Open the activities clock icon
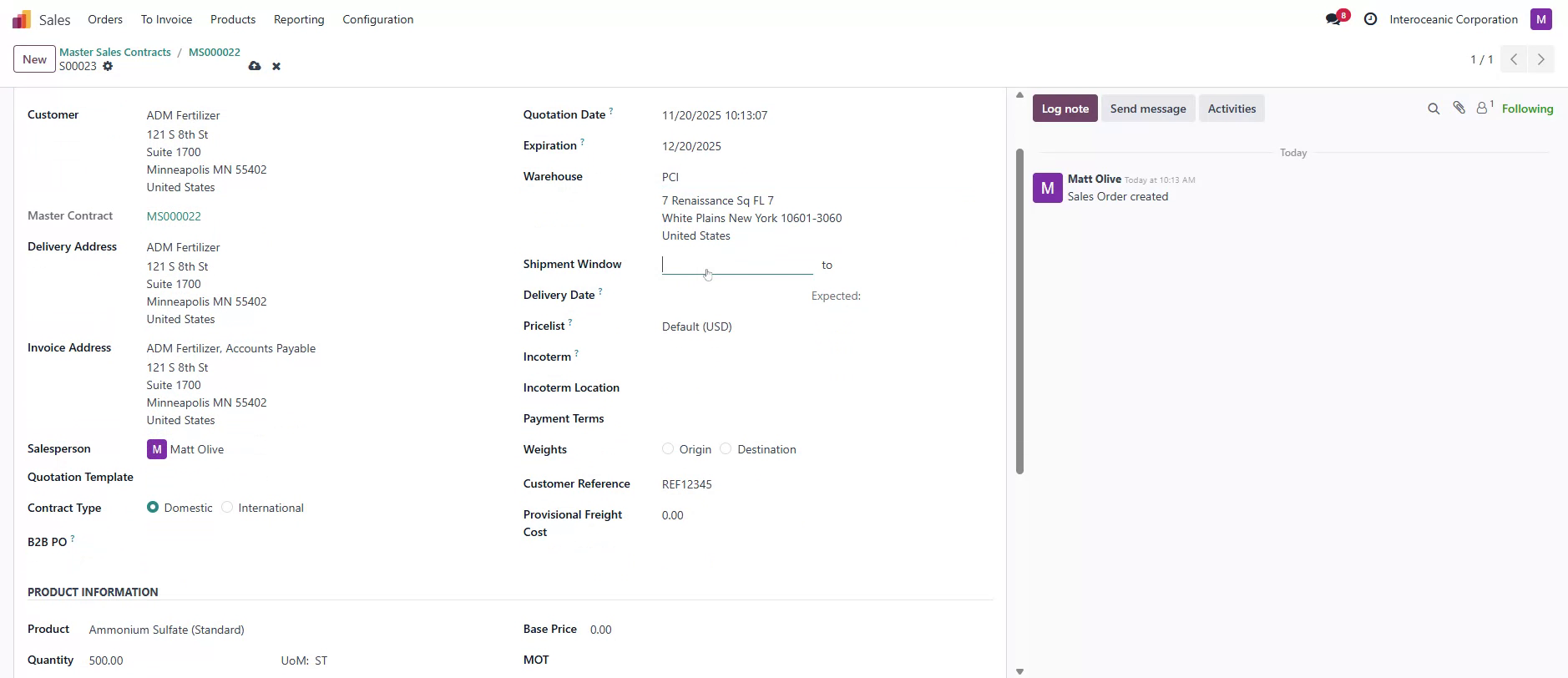Viewport: 1568px width, 678px height. tap(1370, 19)
